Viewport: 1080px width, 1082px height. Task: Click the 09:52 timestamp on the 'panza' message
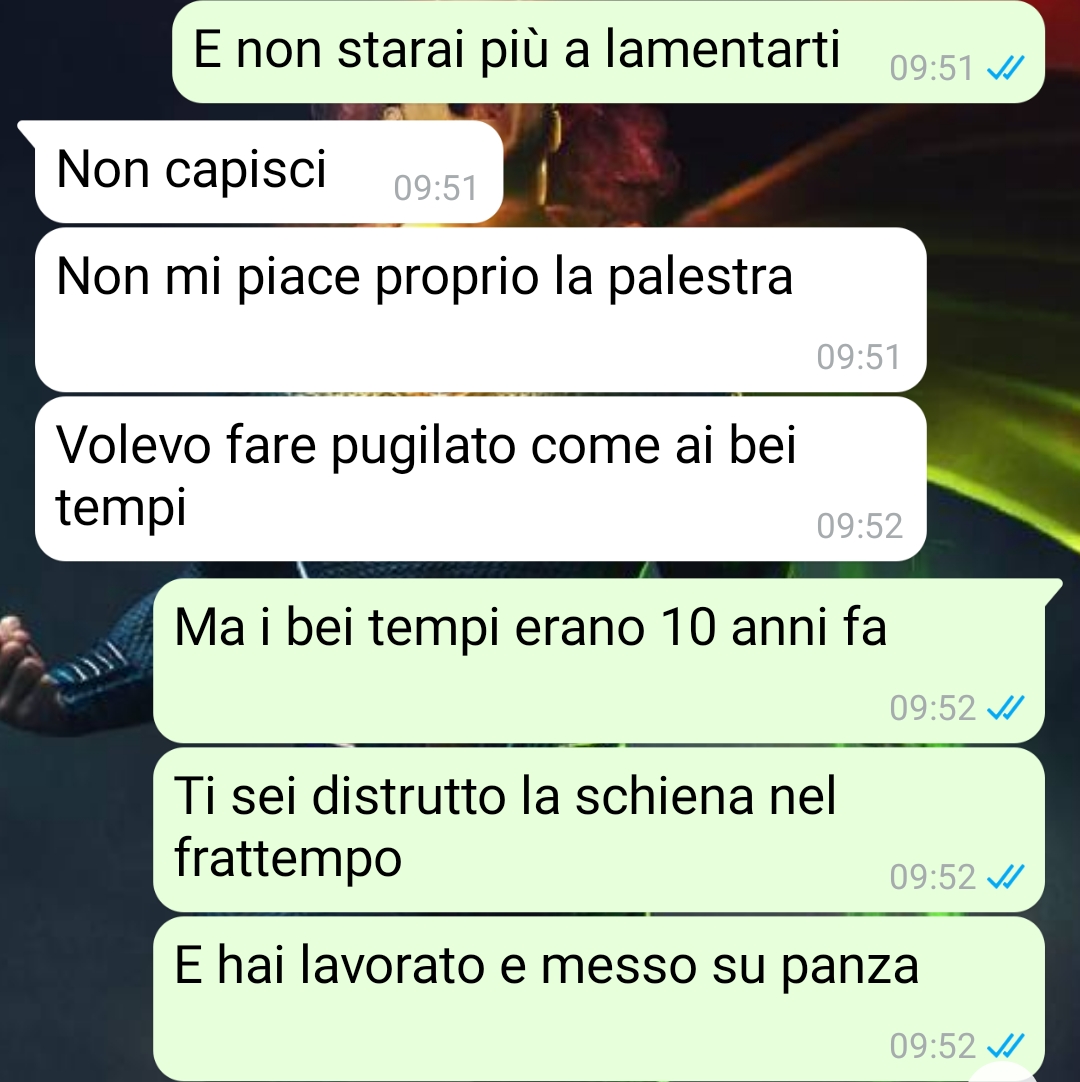(932, 1046)
